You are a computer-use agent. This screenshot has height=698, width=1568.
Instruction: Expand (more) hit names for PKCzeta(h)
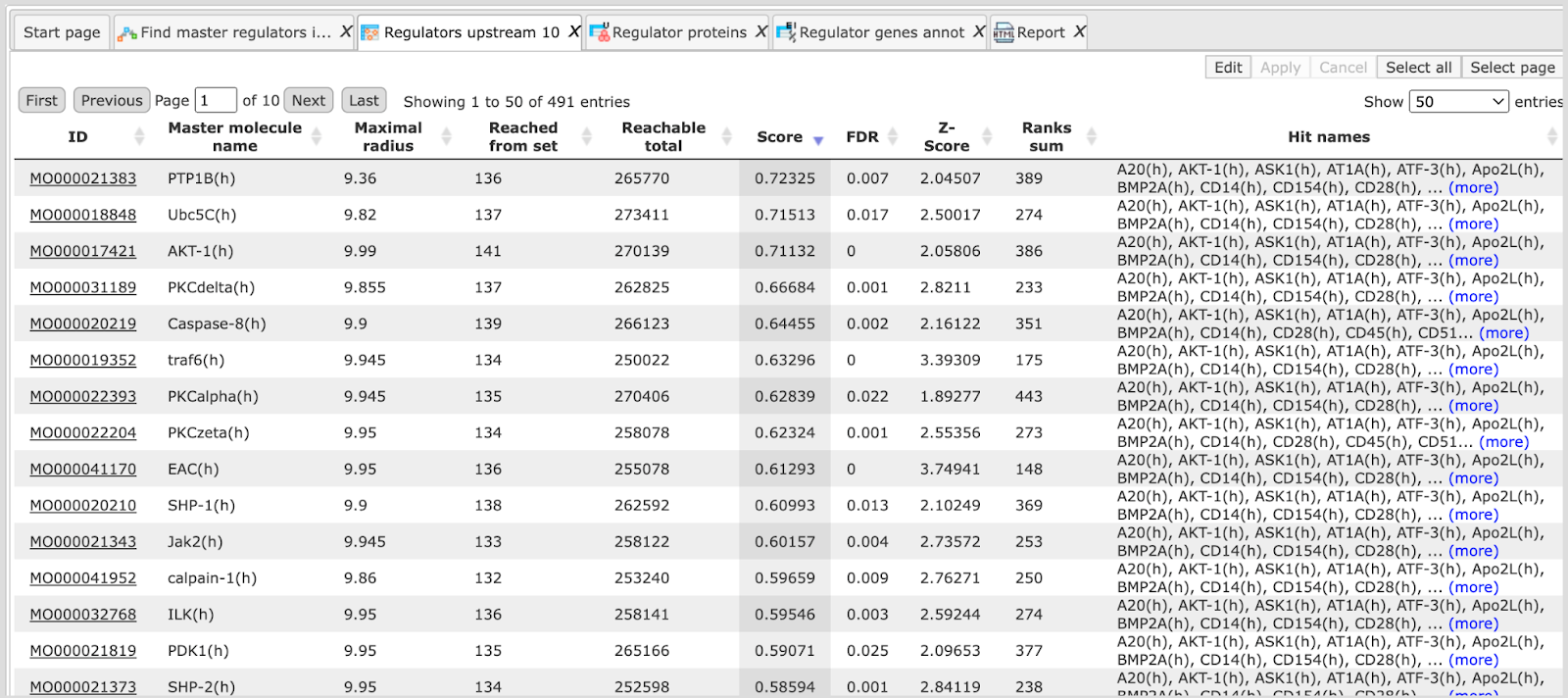pos(1503,441)
